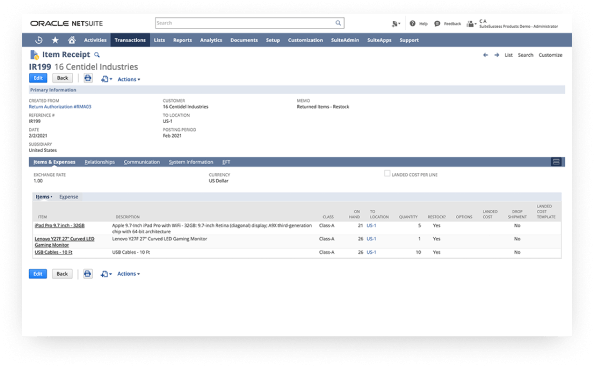Open the Lists menu

(159, 40)
